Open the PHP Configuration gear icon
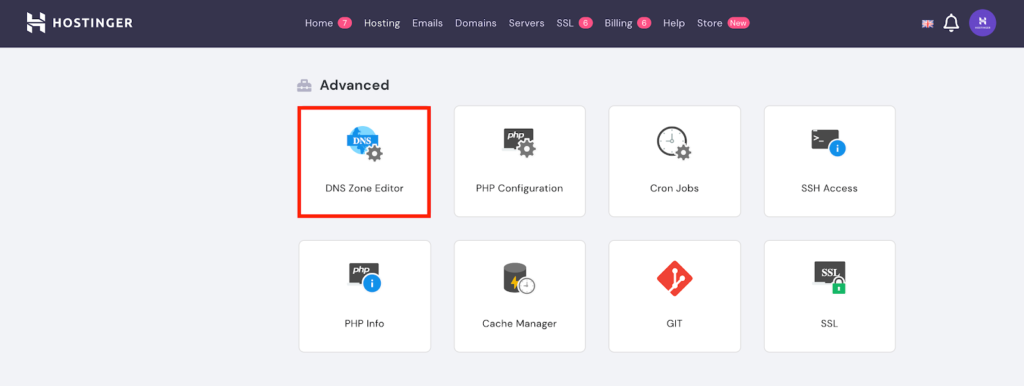Screen dimensions: 1024x386 (519, 142)
